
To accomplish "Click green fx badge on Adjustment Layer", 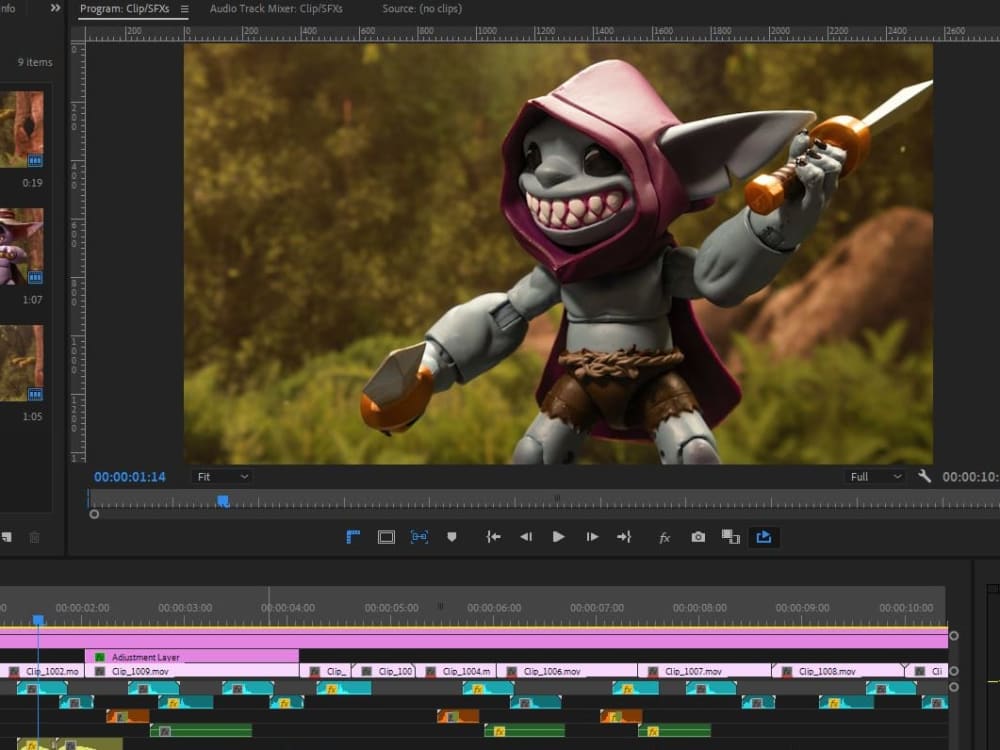I will click(x=99, y=657).
